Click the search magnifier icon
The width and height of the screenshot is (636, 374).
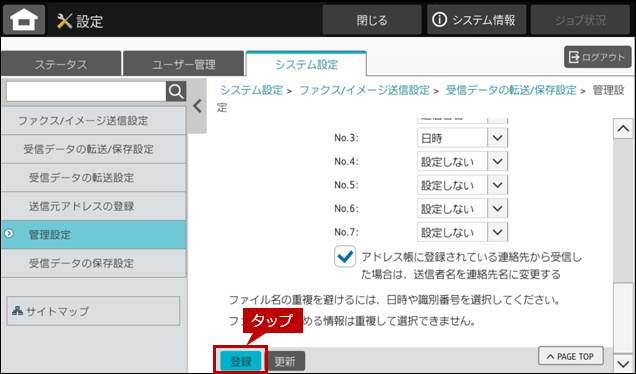tap(176, 92)
